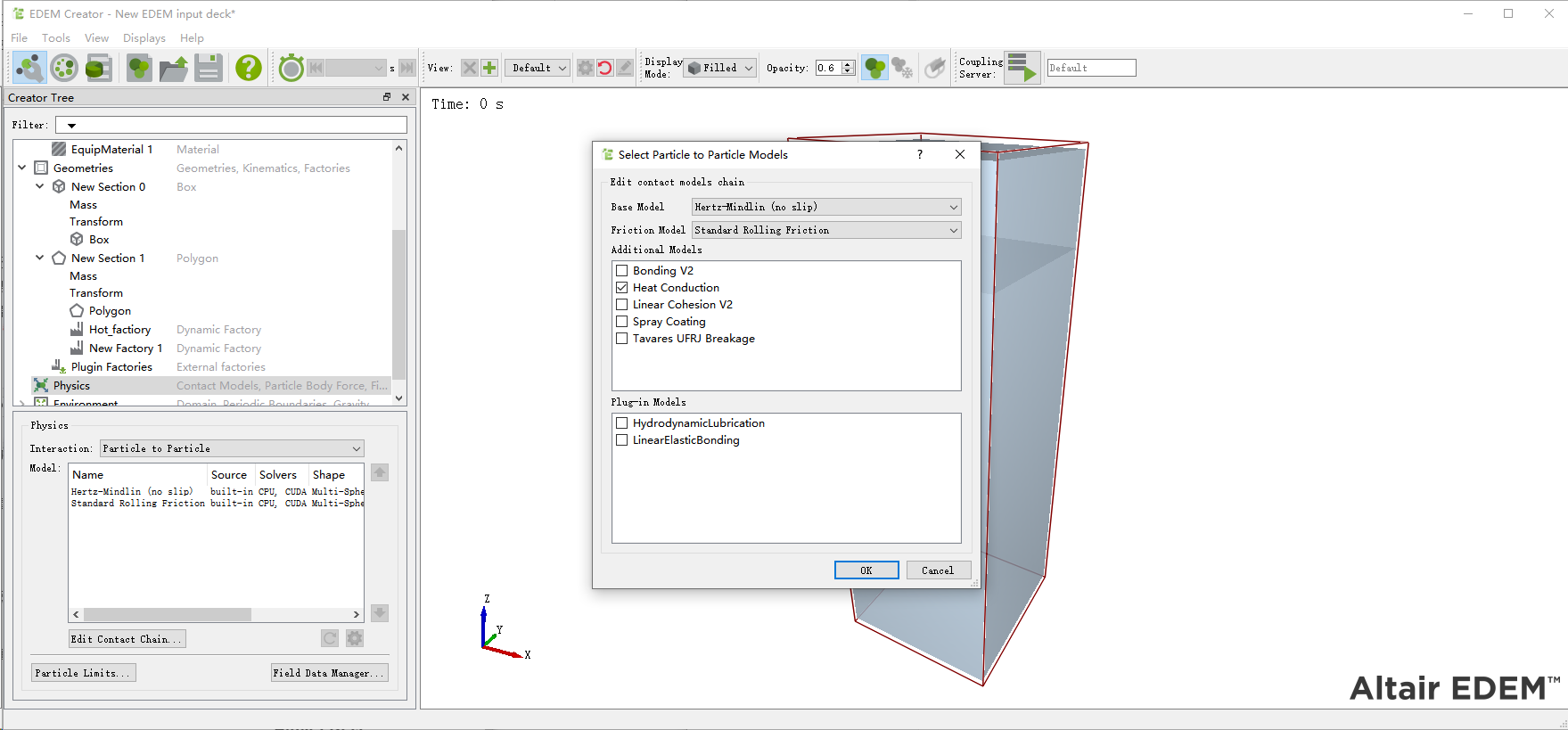
Task: Click the green plus add view icon
Action: [489, 68]
